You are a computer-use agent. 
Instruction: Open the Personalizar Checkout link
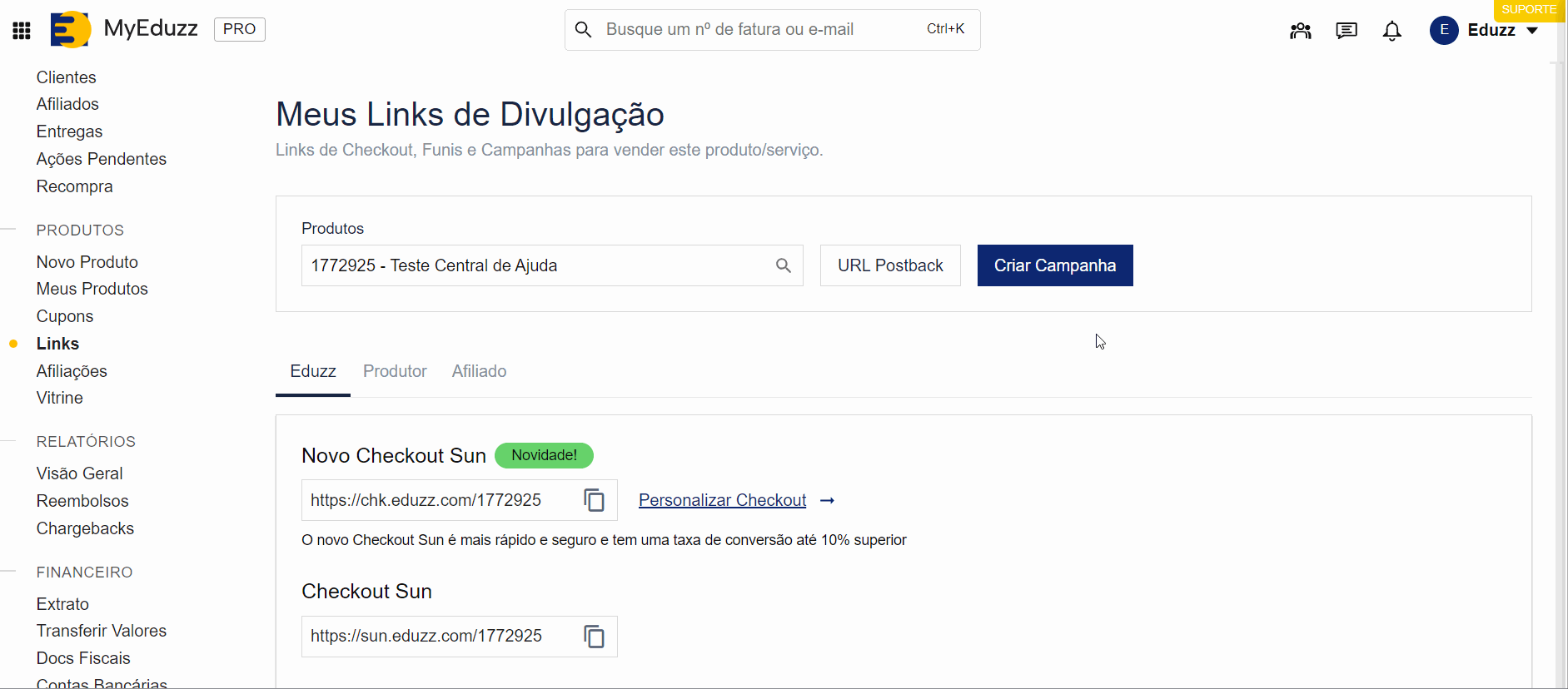tap(722, 500)
